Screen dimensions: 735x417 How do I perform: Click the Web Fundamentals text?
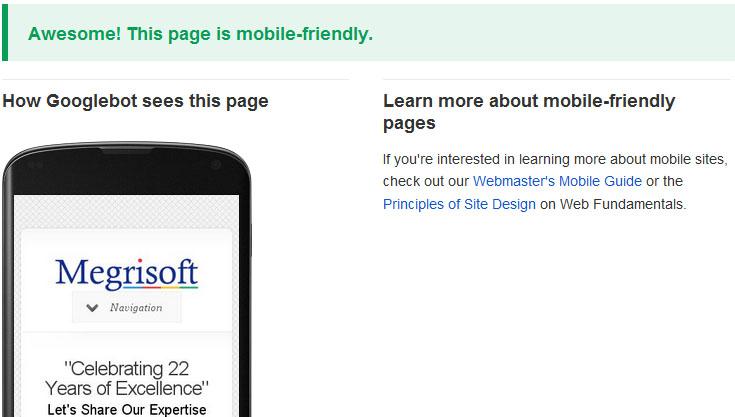click(x=623, y=204)
